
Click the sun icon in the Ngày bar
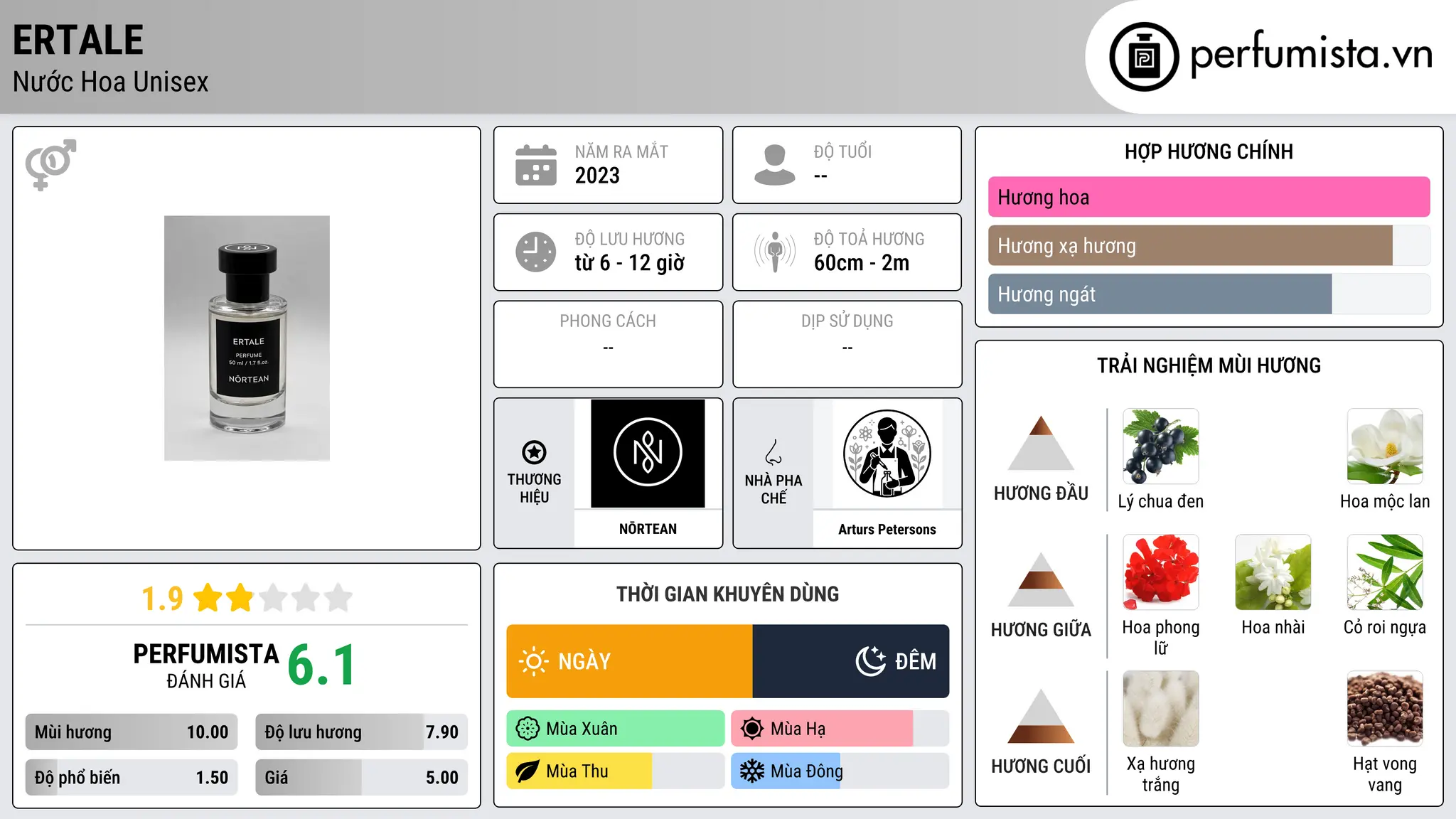tap(533, 661)
